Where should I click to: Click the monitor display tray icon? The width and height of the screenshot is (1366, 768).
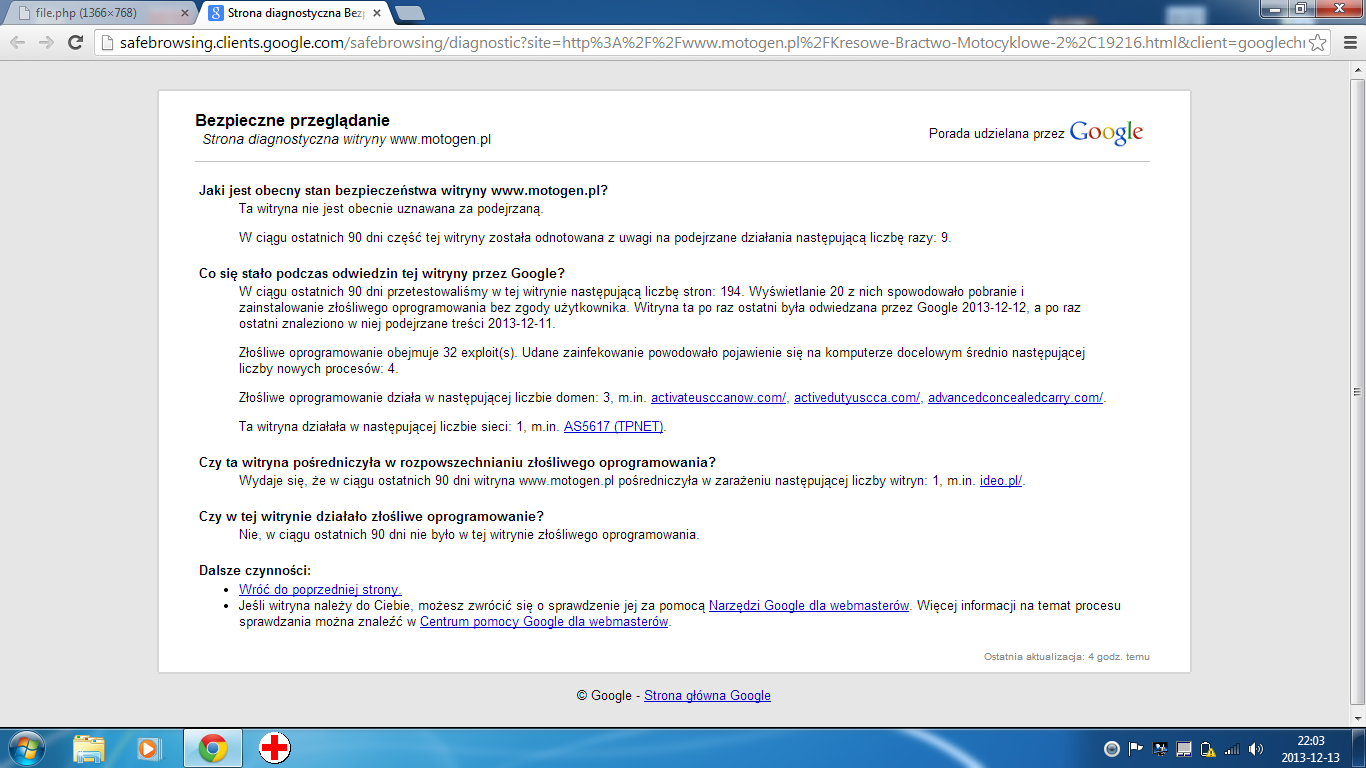tap(1160, 749)
